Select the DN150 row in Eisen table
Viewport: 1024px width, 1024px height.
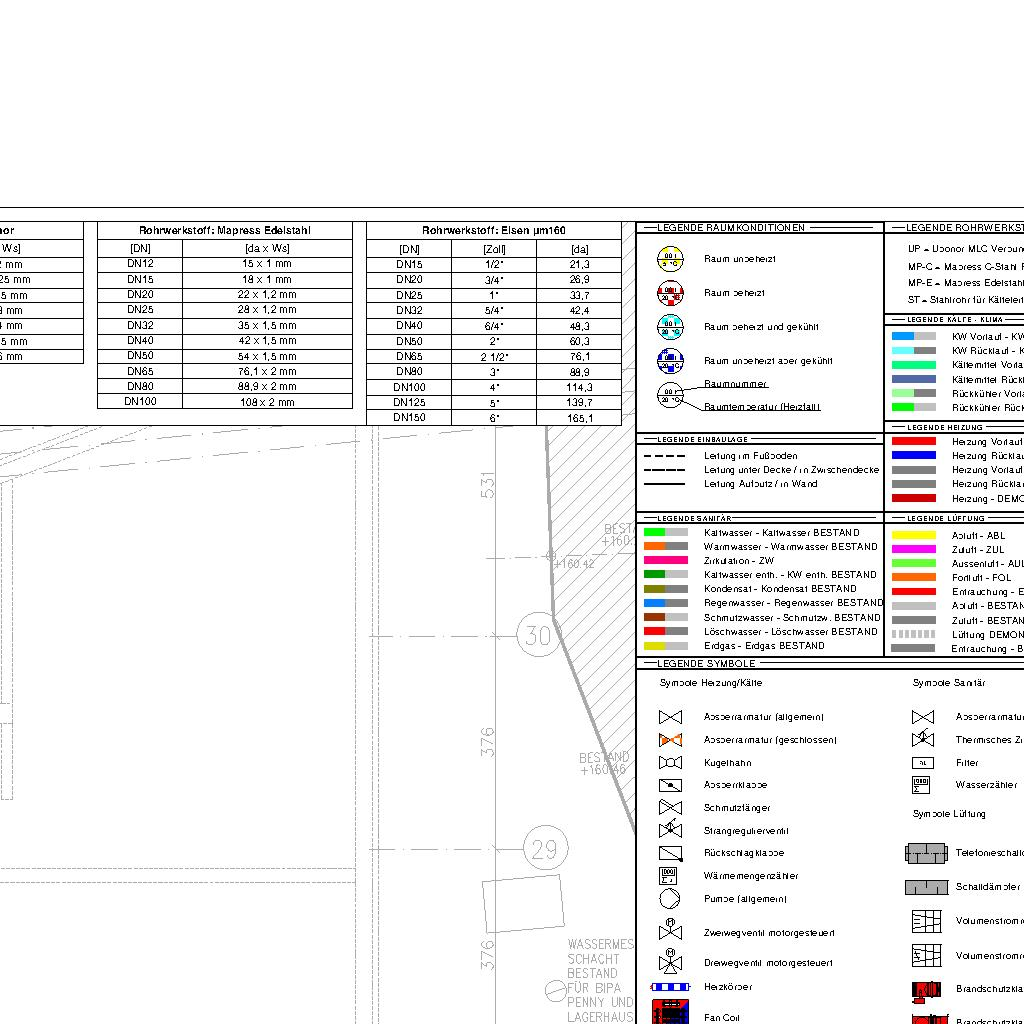click(x=494, y=418)
